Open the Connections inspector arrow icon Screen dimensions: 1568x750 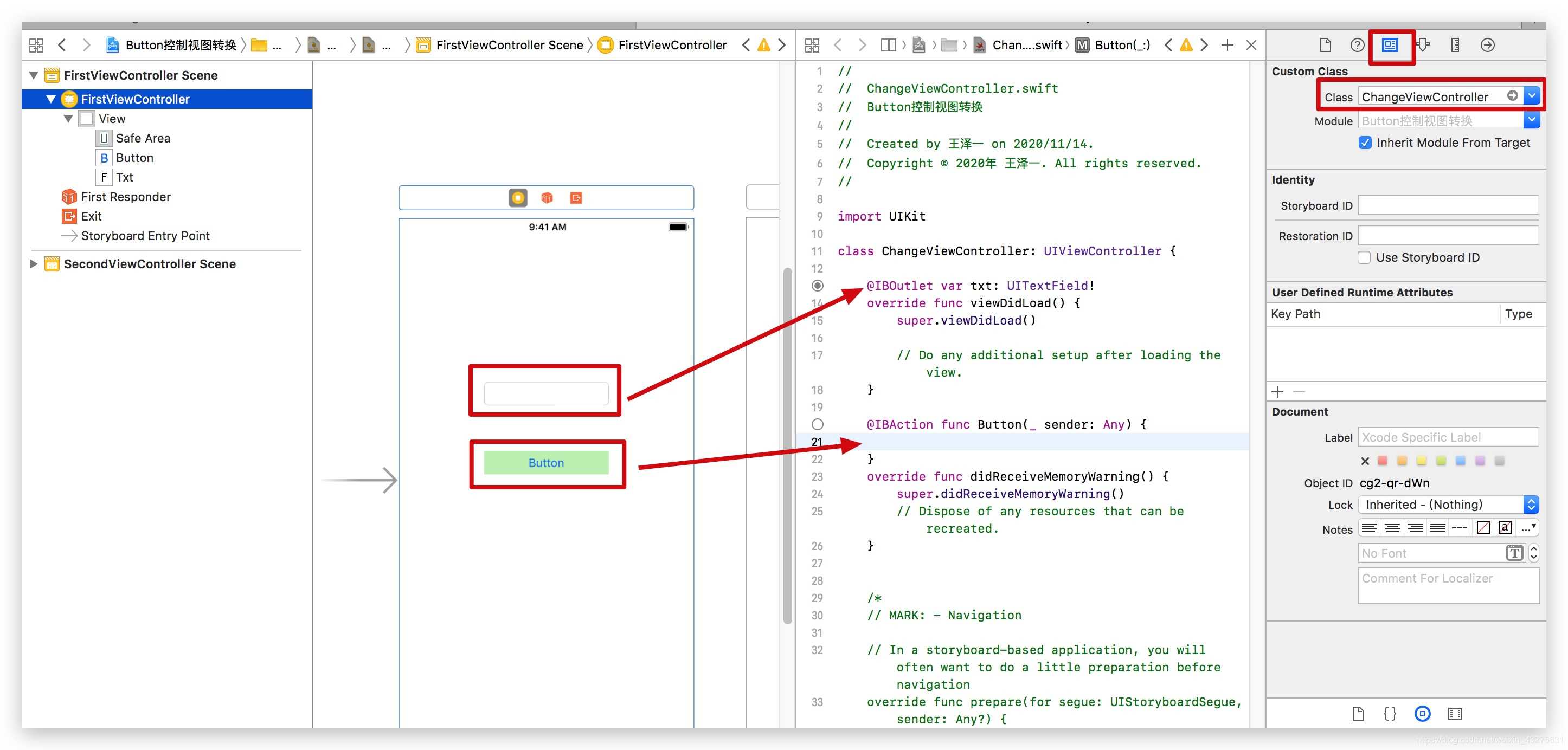[1487, 45]
